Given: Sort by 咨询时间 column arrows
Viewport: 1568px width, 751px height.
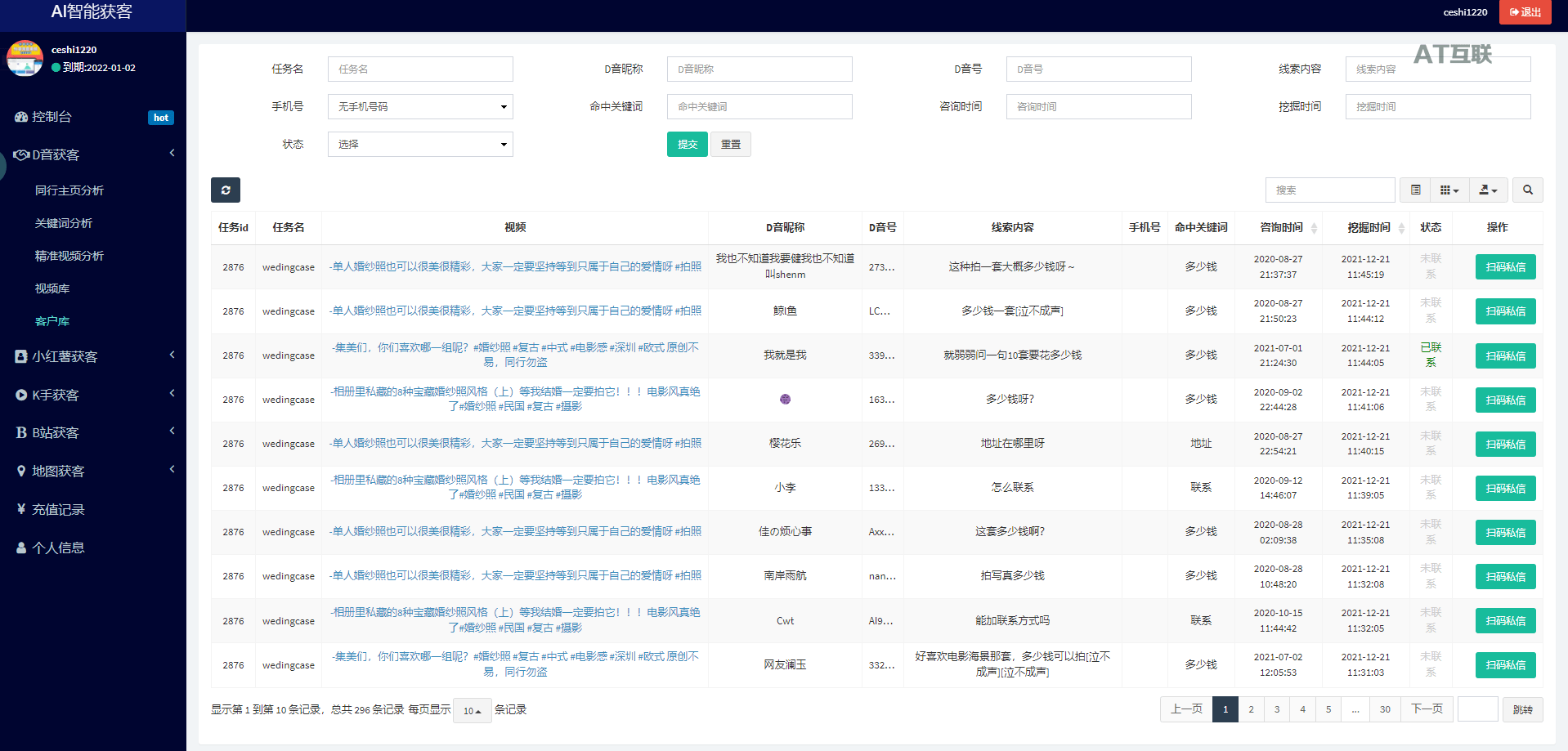Looking at the screenshot, I should tap(1314, 228).
